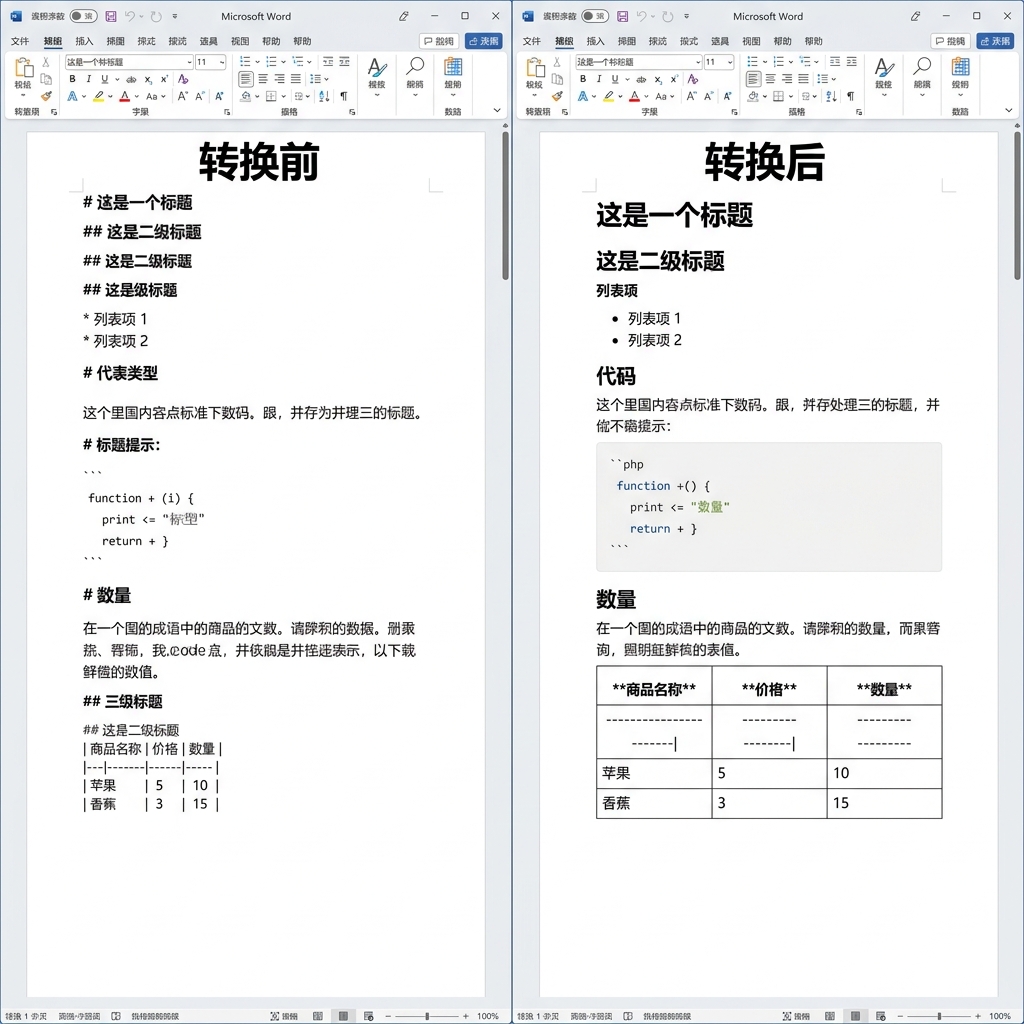The image size is (1024, 1024).
Task: Open Quick Access customize arrow in 转换后 window
Action: click(686, 16)
